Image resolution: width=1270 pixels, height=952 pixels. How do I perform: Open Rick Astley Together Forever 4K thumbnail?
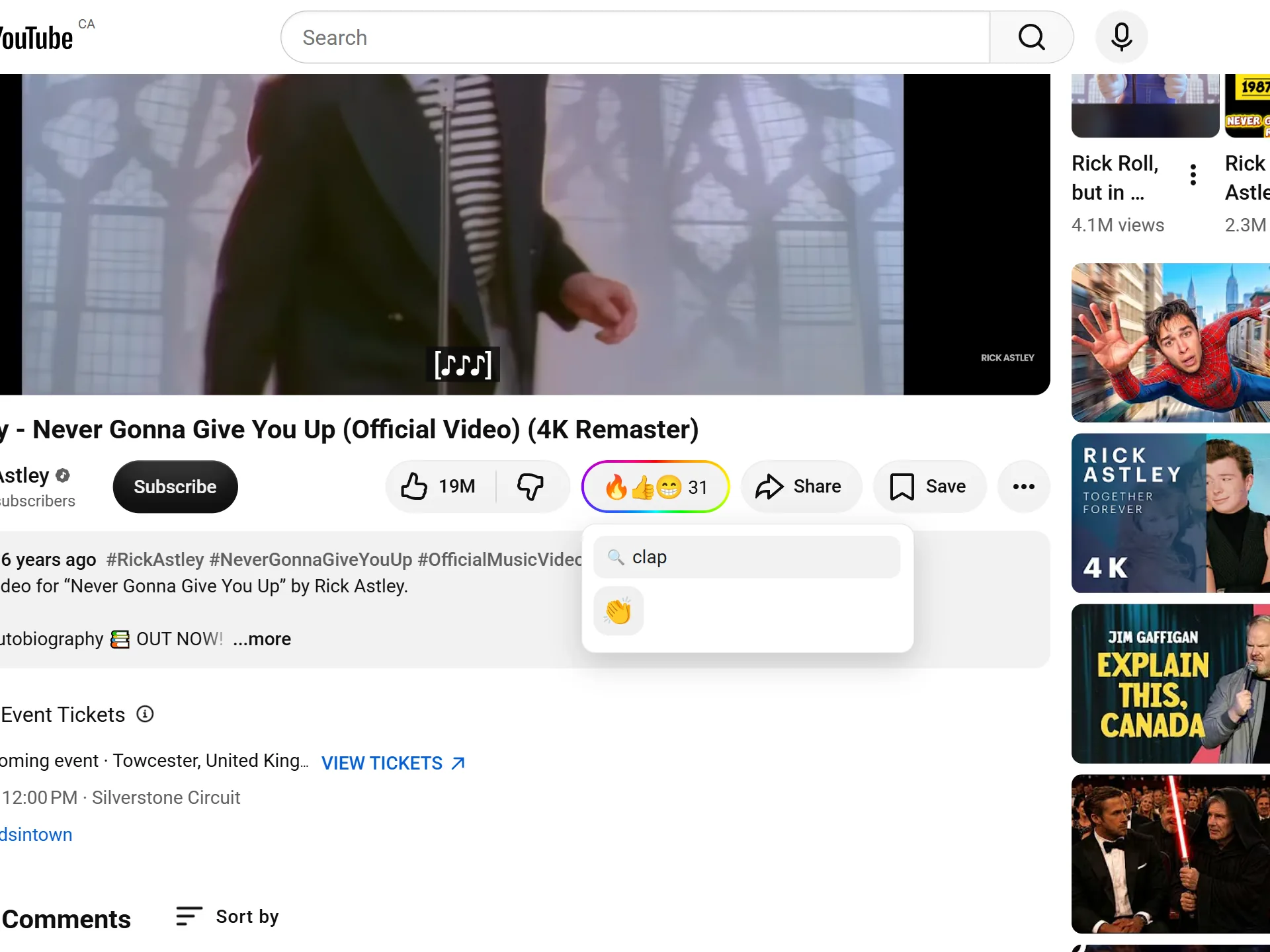click(x=1170, y=513)
